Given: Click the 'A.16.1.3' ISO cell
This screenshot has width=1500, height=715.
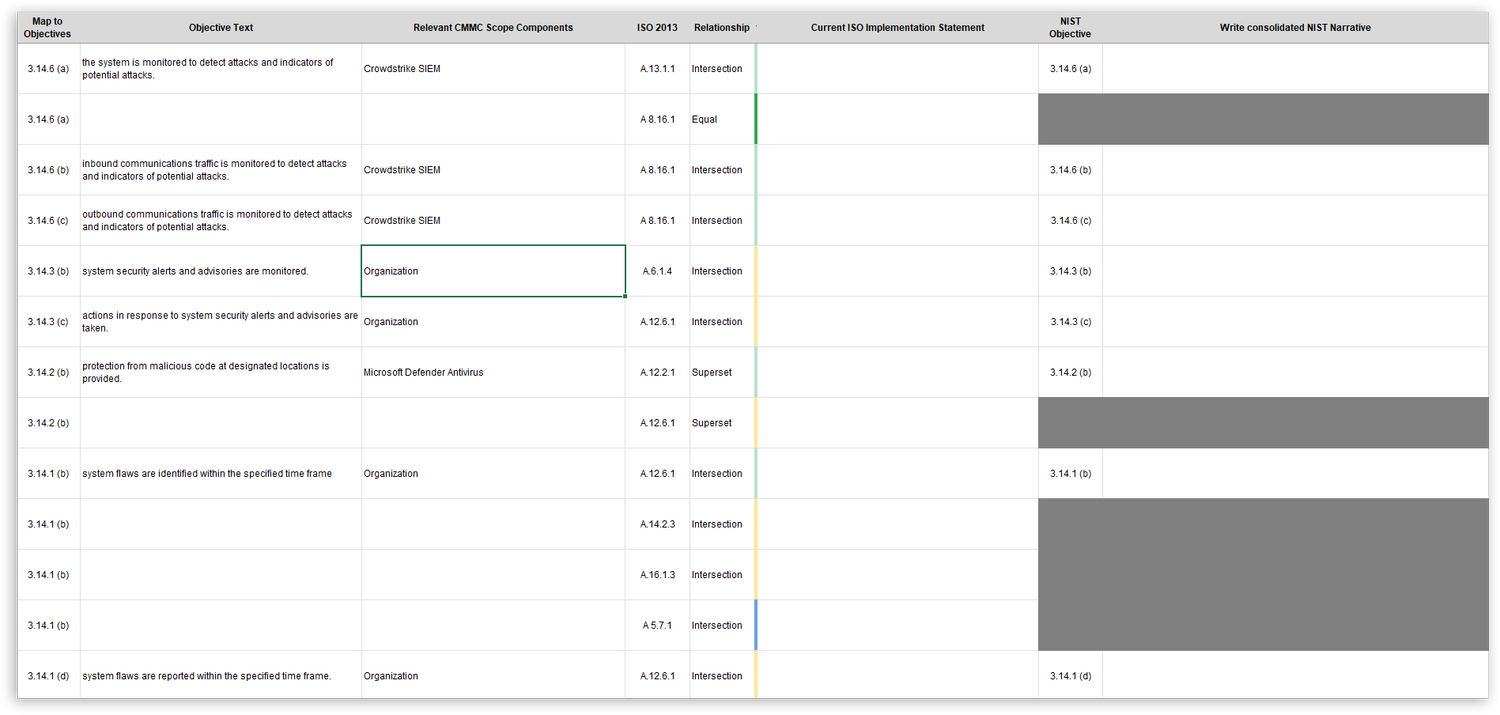Looking at the screenshot, I should click(x=657, y=575).
